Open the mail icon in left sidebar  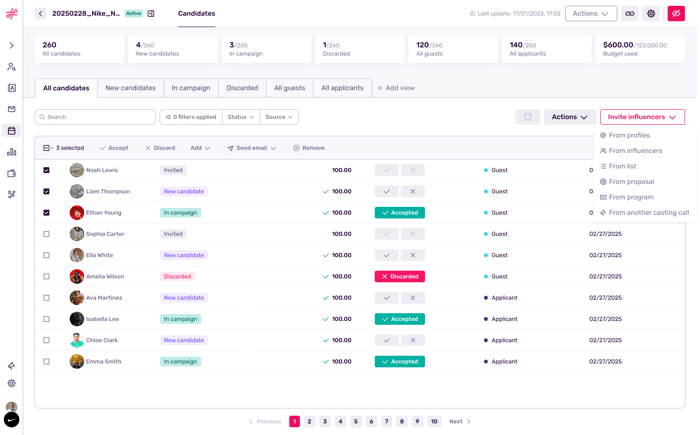point(12,109)
